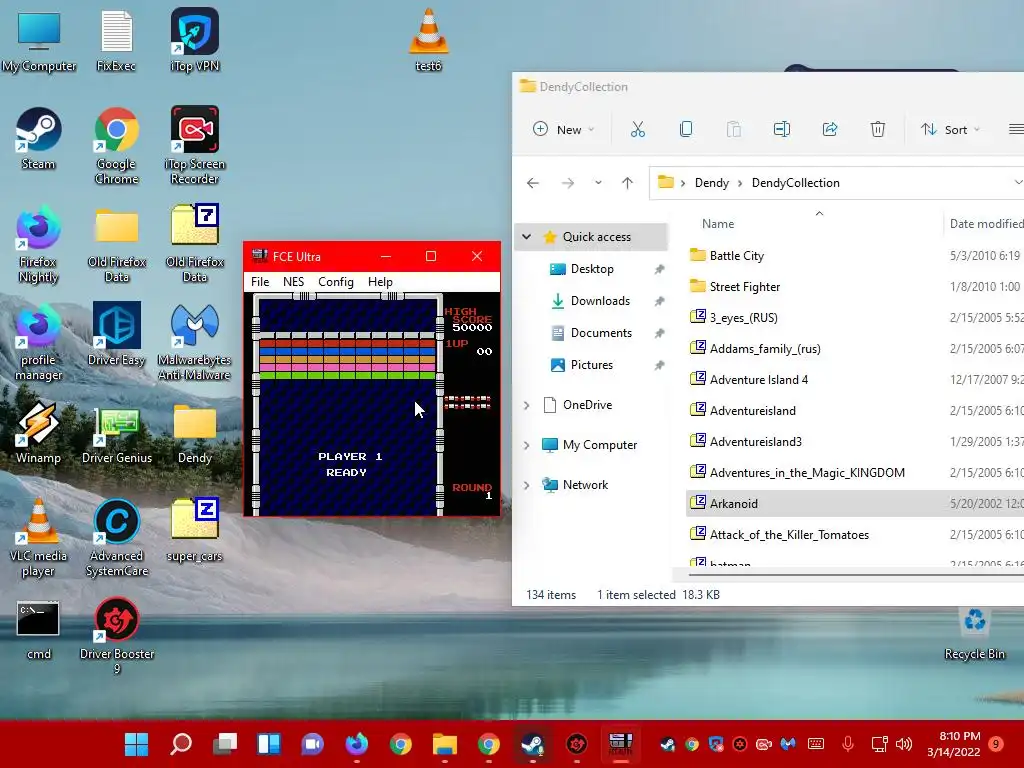
Task: Open taskbar Search magnifier
Action: click(181, 744)
